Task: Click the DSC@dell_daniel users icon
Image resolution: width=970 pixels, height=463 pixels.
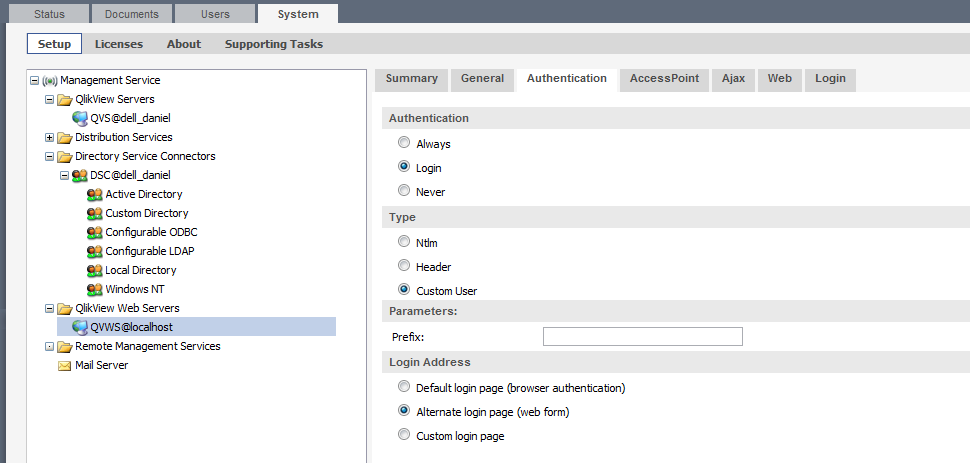Action: point(80,176)
